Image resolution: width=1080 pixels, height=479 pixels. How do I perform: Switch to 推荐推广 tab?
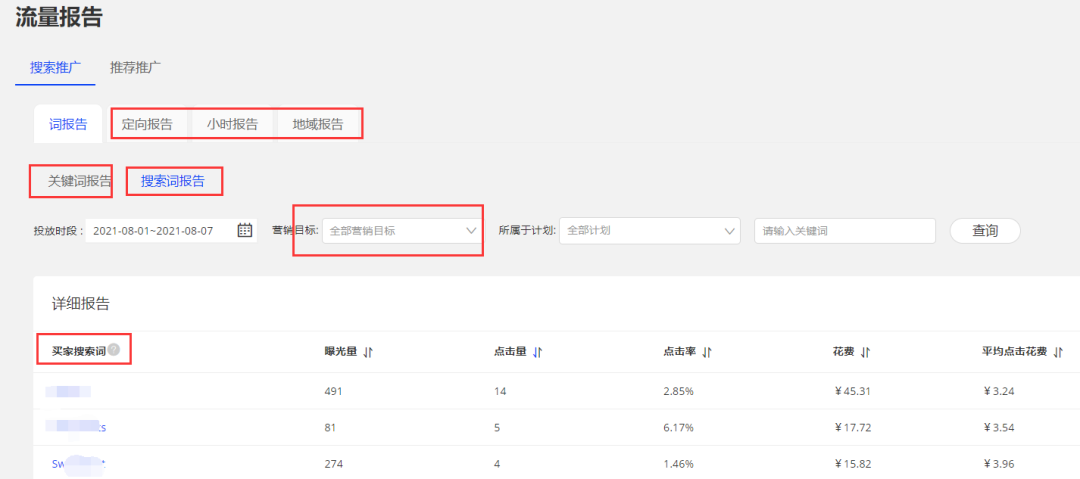136,68
